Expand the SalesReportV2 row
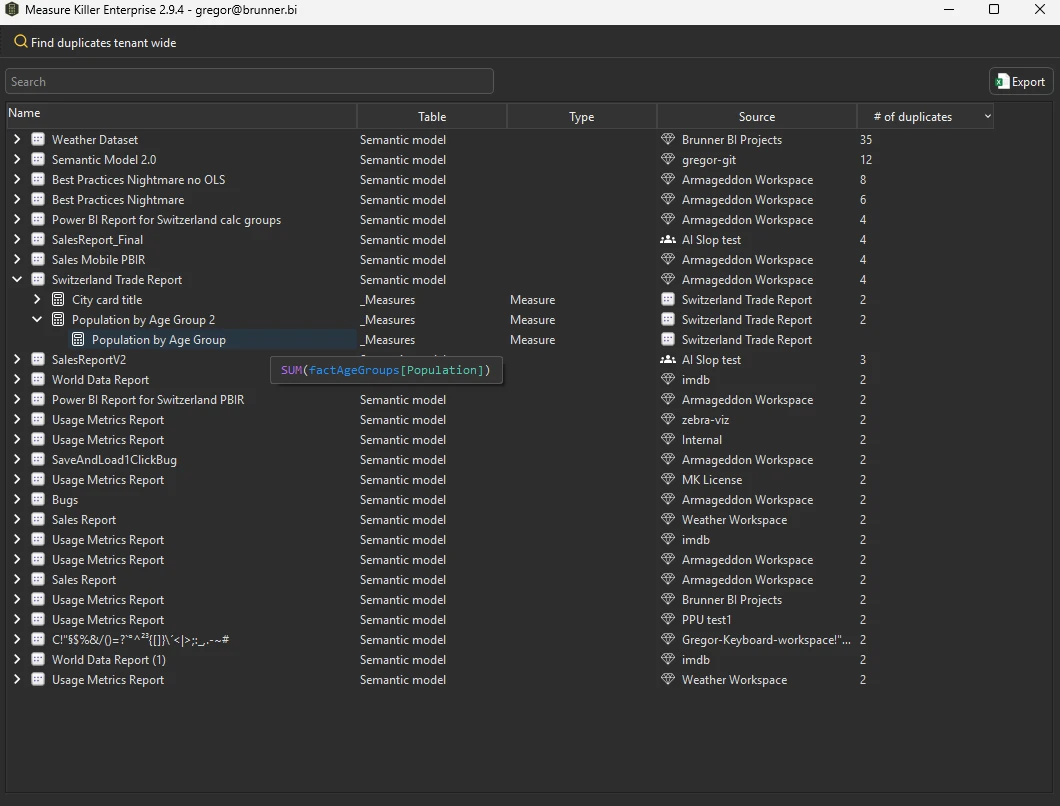 pyautogui.click(x=17, y=360)
